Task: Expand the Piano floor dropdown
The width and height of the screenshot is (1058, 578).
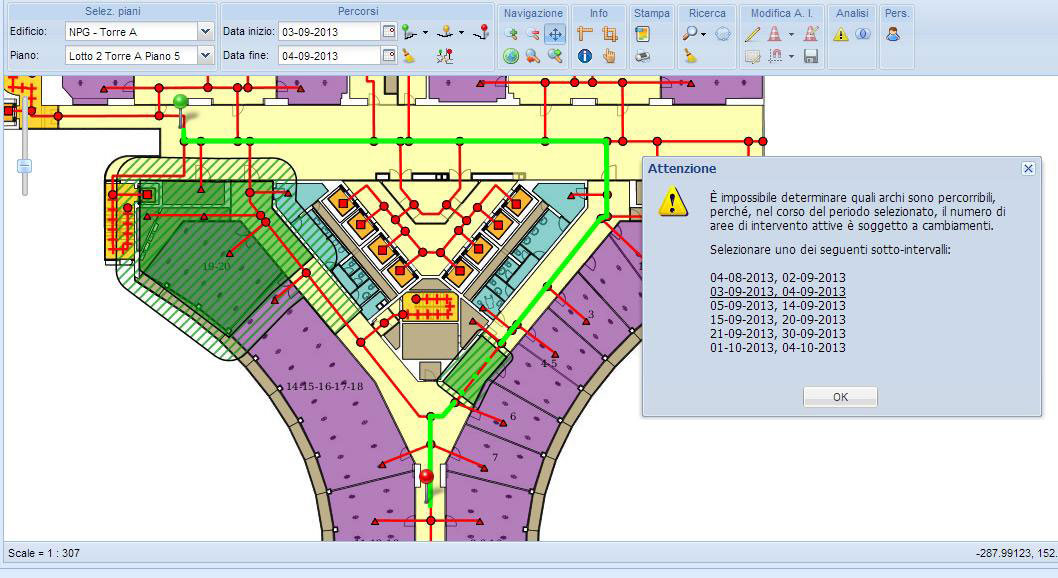Action: point(205,56)
